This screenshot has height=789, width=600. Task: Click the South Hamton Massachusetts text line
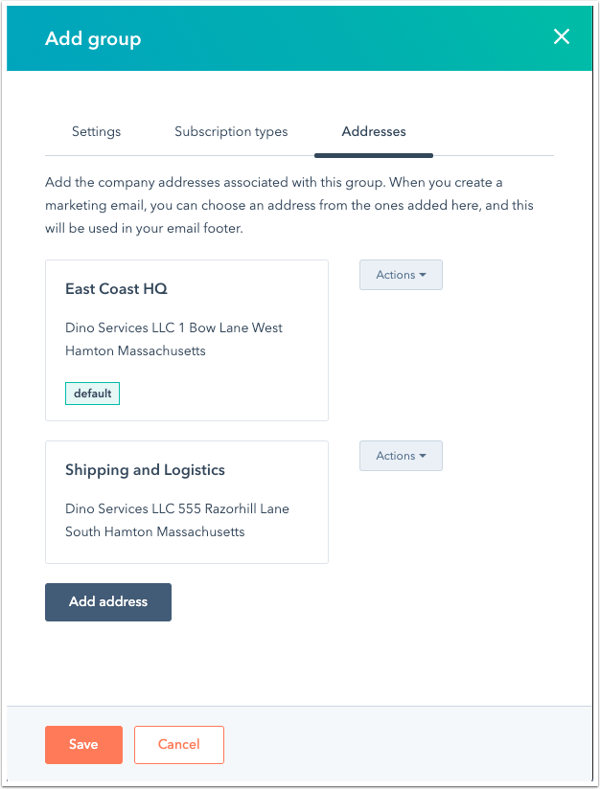pos(155,532)
